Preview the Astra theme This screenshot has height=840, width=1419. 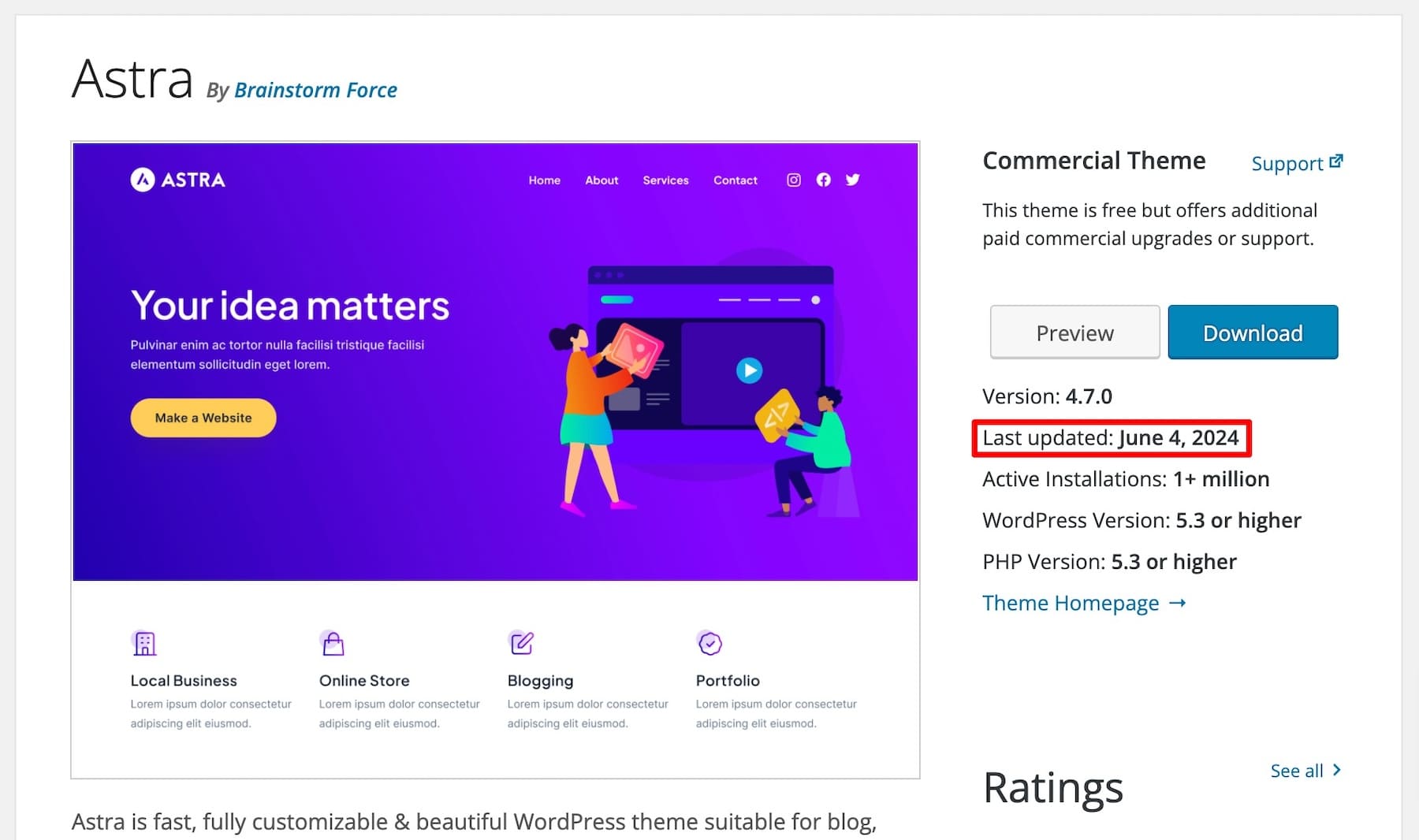coord(1074,332)
